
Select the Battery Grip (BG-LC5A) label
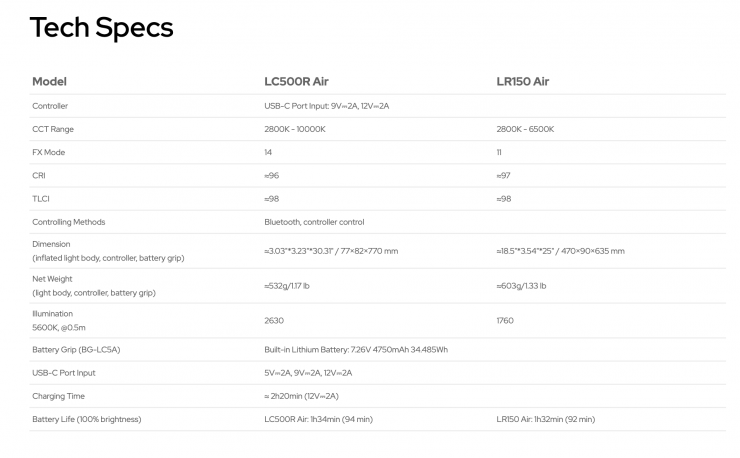coord(76,349)
